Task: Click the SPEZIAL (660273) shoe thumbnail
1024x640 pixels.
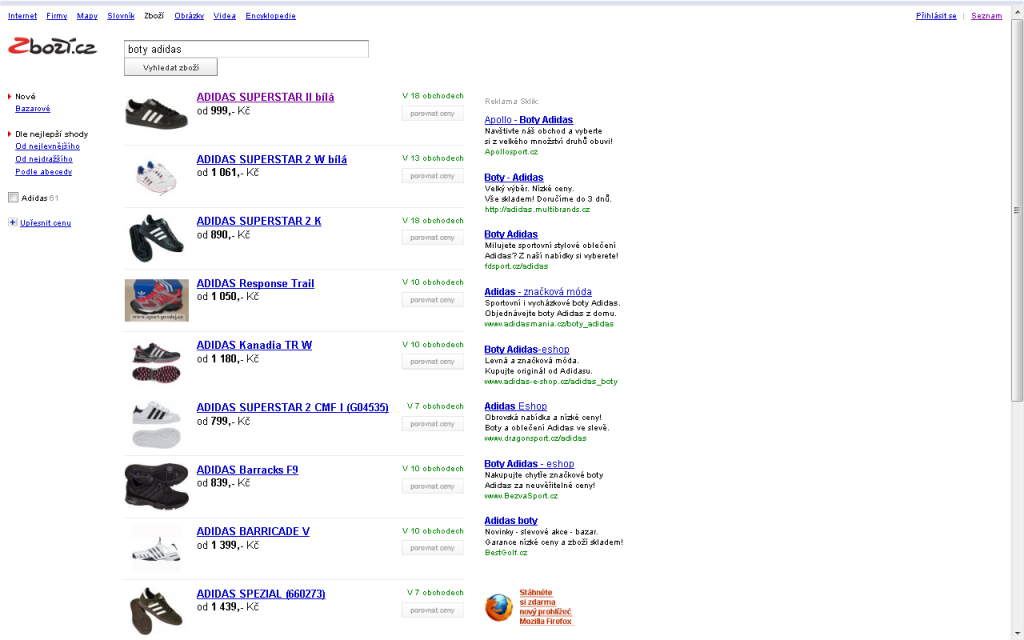Action: pos(157,611)
